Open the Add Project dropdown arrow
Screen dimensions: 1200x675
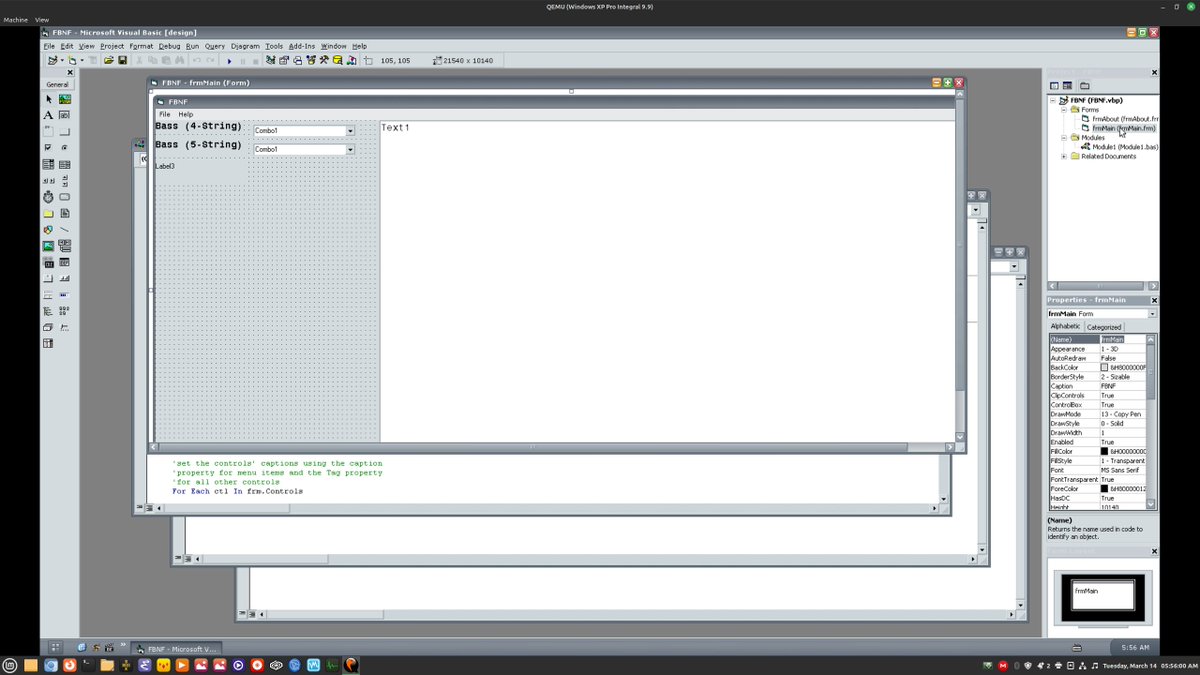coord(62,61)
